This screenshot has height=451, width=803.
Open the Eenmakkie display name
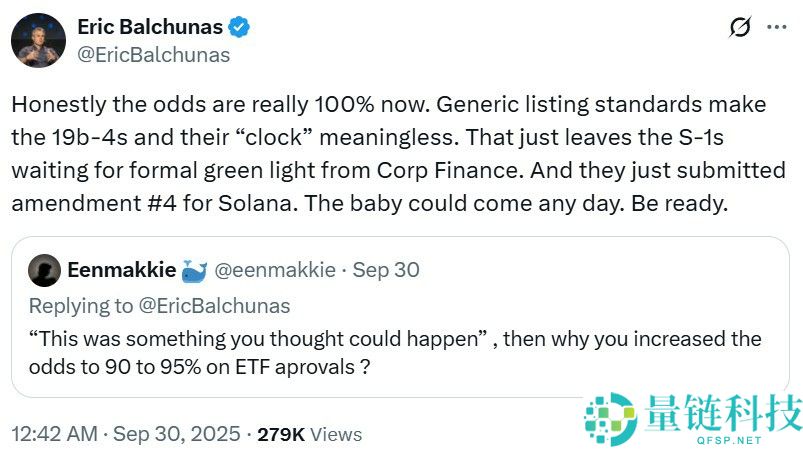(121, 270)
